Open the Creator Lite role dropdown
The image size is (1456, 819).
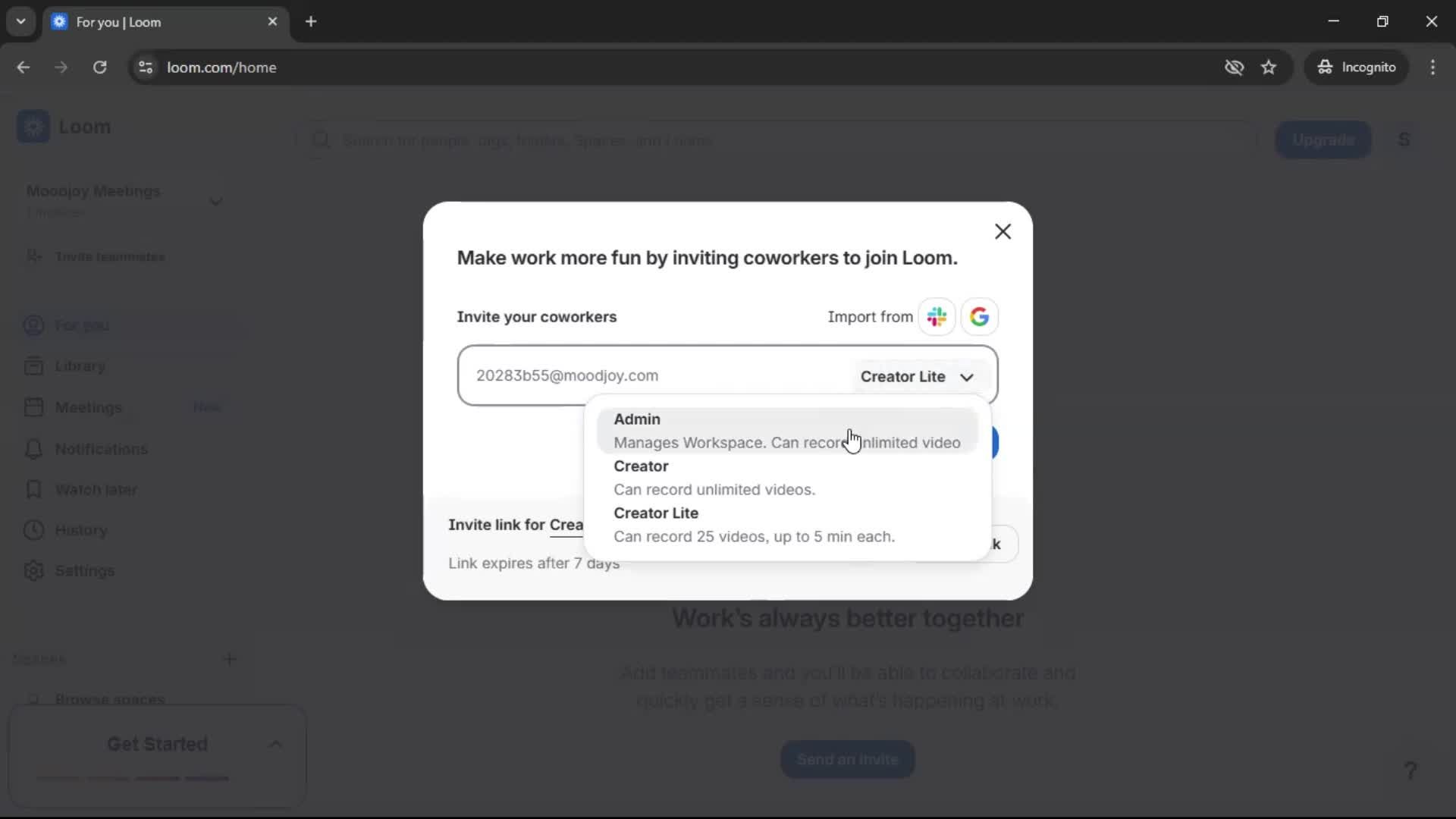coord(918,377)
